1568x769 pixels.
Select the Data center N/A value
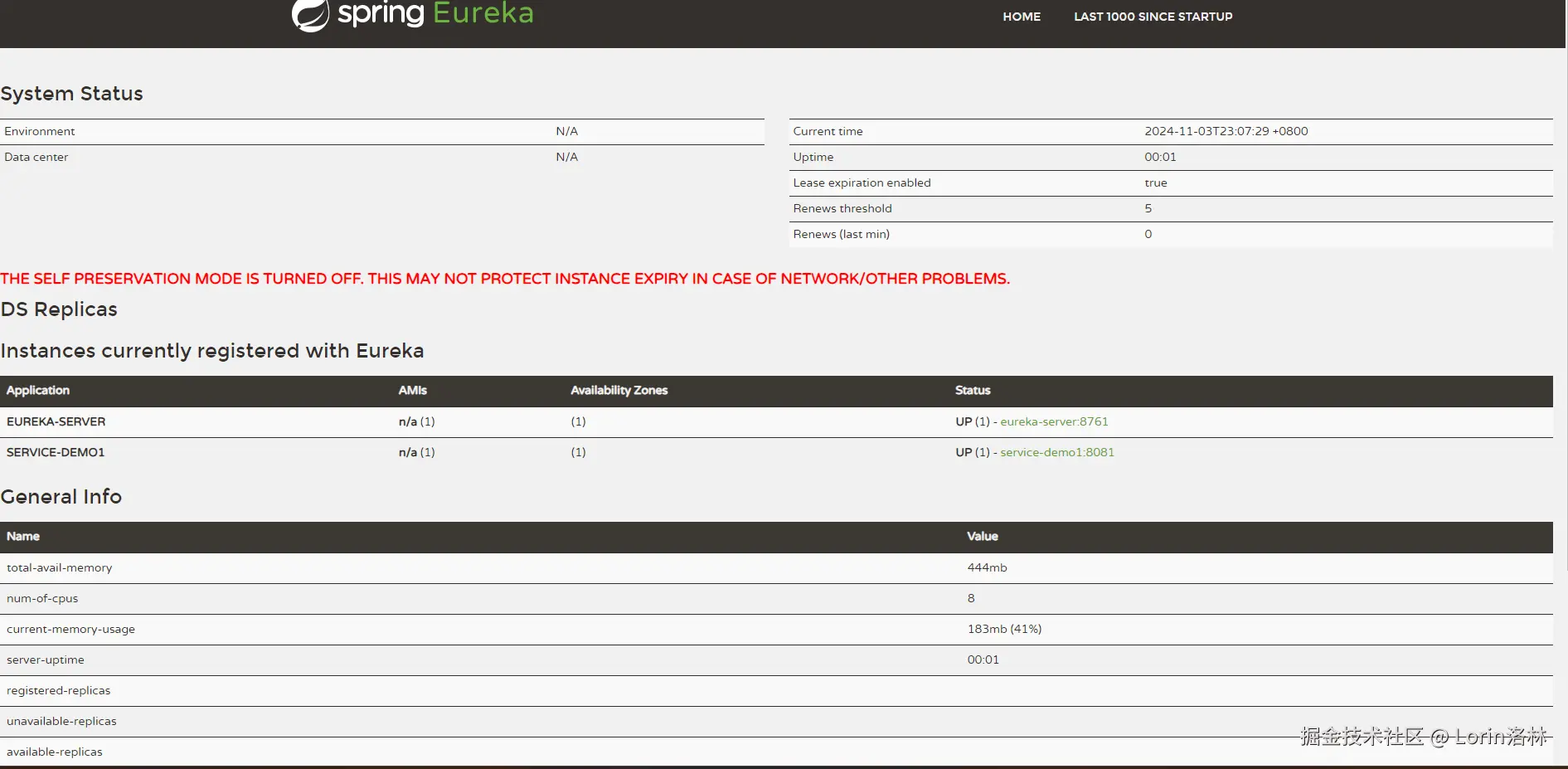(x=567, y=157)
